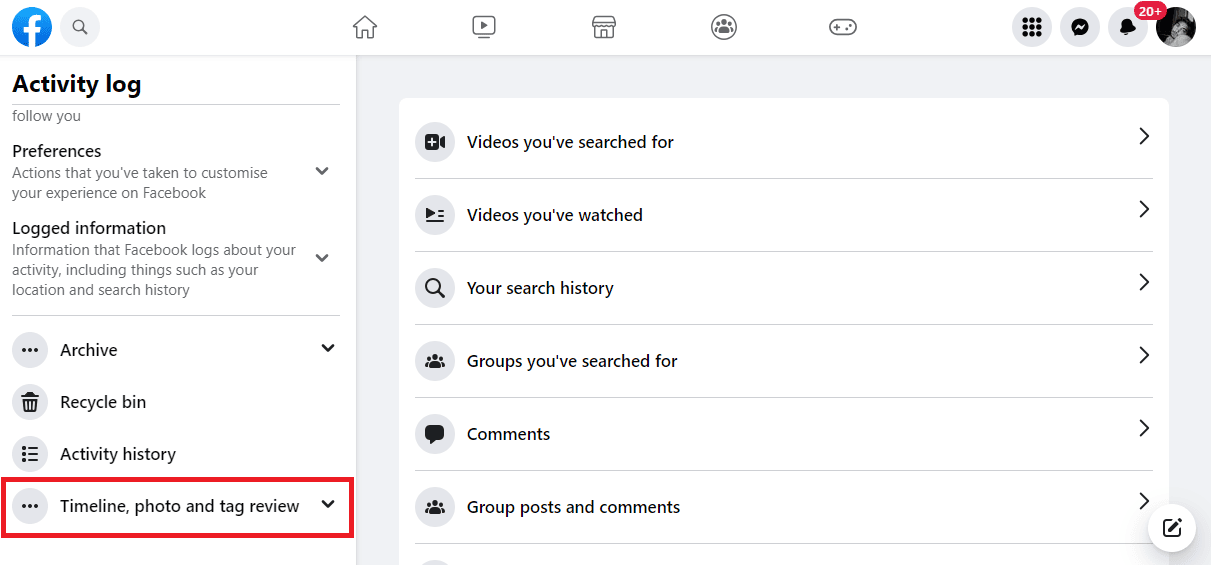
Task: Expand the Preferences section chevron
Action: pyautogui.click(x=322, y=171)
